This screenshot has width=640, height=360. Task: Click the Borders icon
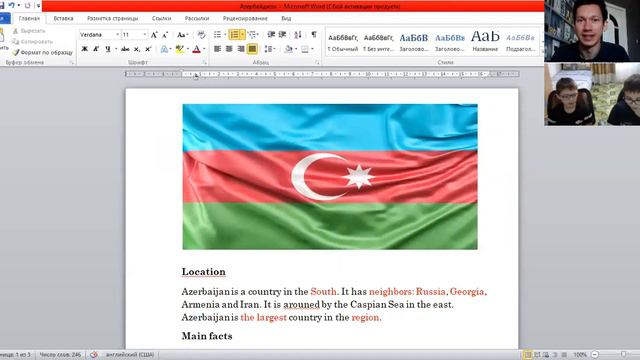tap(304, 49)
